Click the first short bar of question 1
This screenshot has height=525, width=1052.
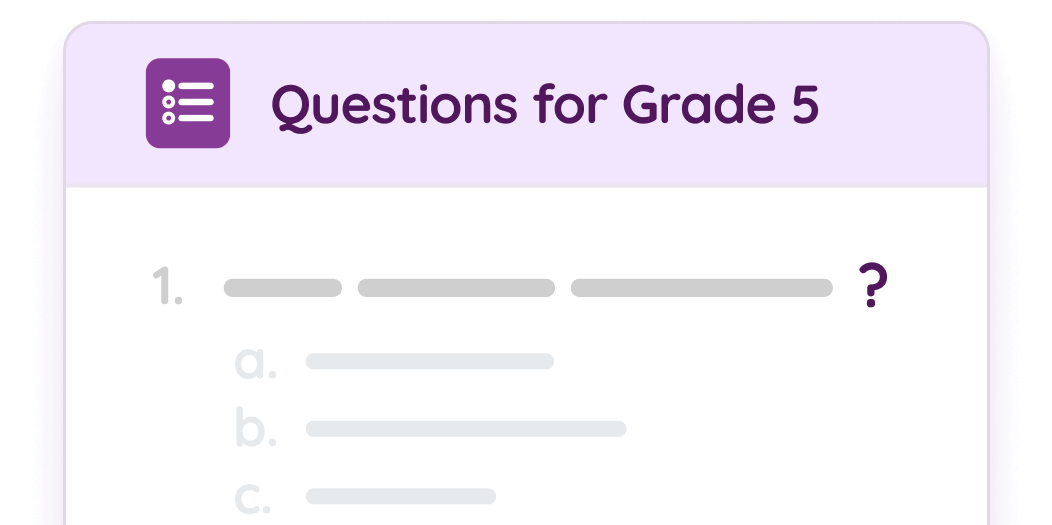(x=283, y=288)
